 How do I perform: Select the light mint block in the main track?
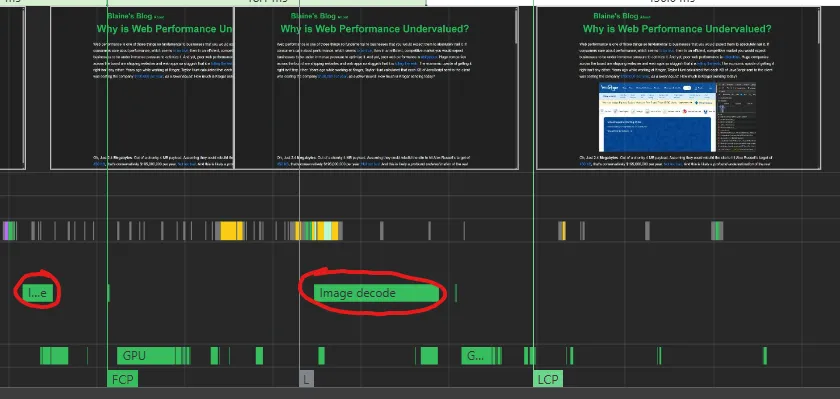[x=327, y=231]
